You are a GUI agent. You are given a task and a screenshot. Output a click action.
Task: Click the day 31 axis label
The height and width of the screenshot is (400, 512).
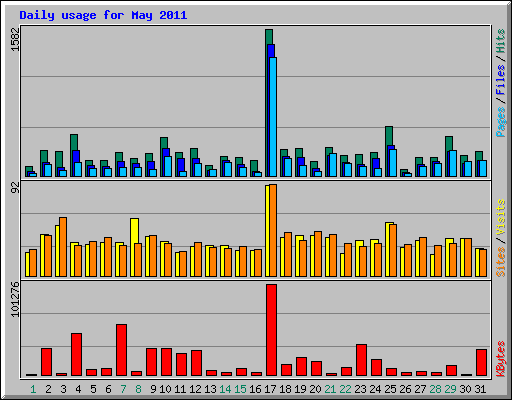480,389
